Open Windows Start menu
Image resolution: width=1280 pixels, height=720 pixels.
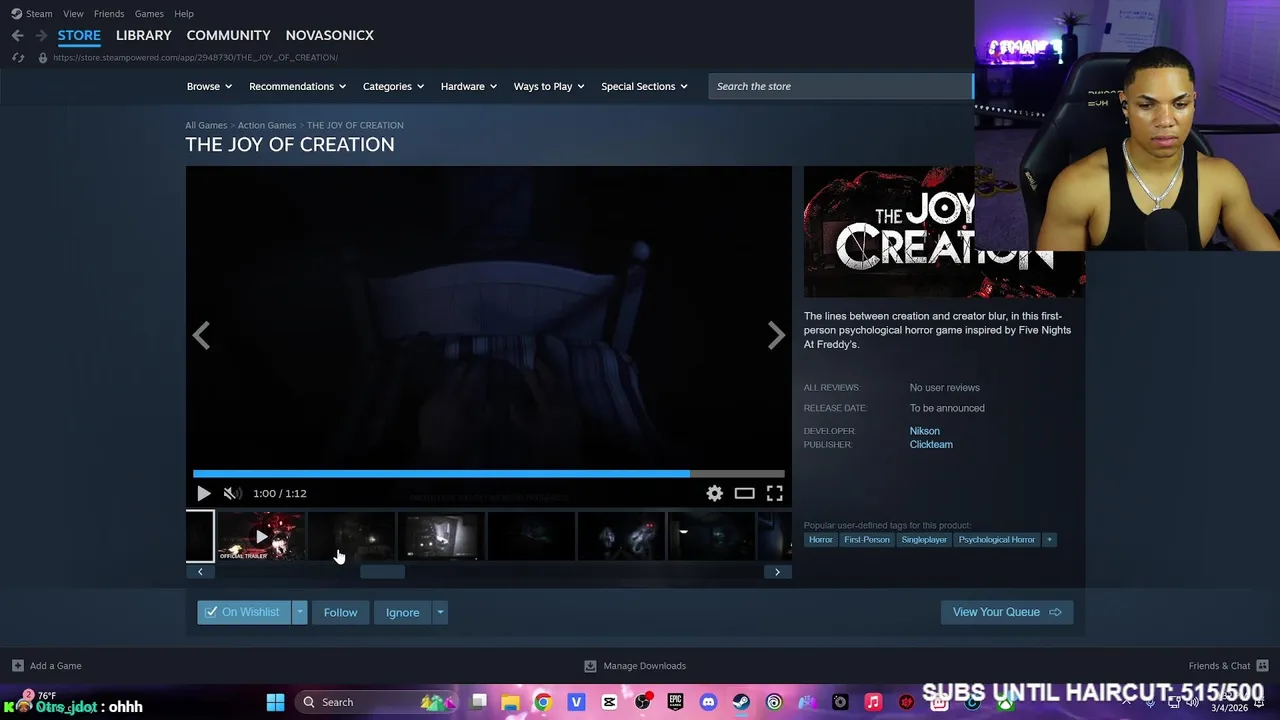click(x=275, y=702)
